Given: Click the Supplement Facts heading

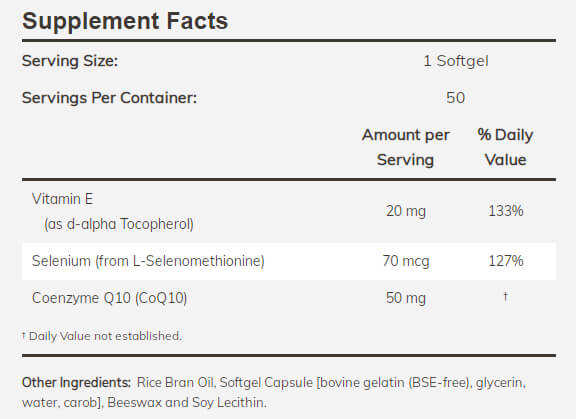Looking at the screenshot, I should click(x=125, y=21).
